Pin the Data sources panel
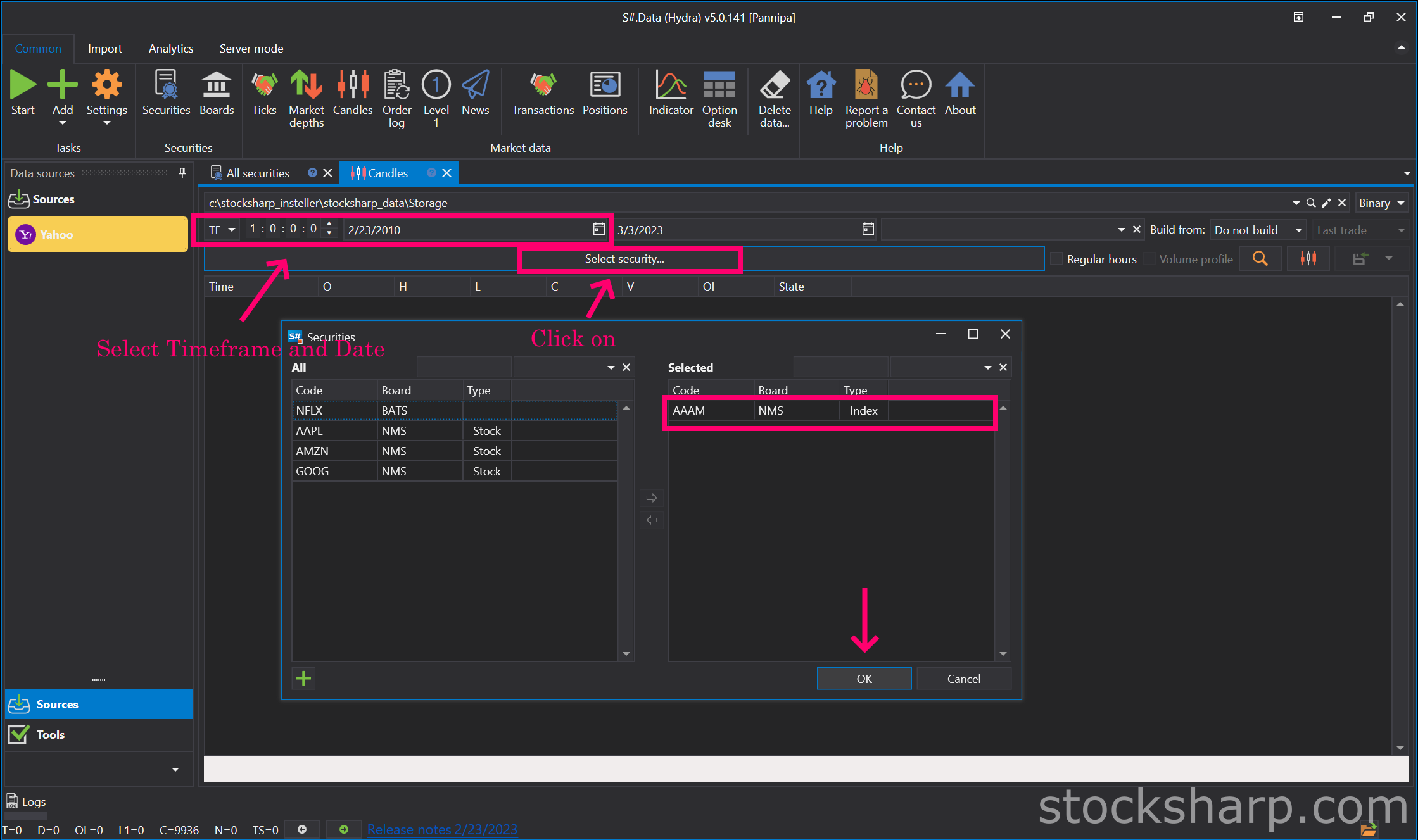Screen dimensions: 1418x840 click(x=182, y=173)
